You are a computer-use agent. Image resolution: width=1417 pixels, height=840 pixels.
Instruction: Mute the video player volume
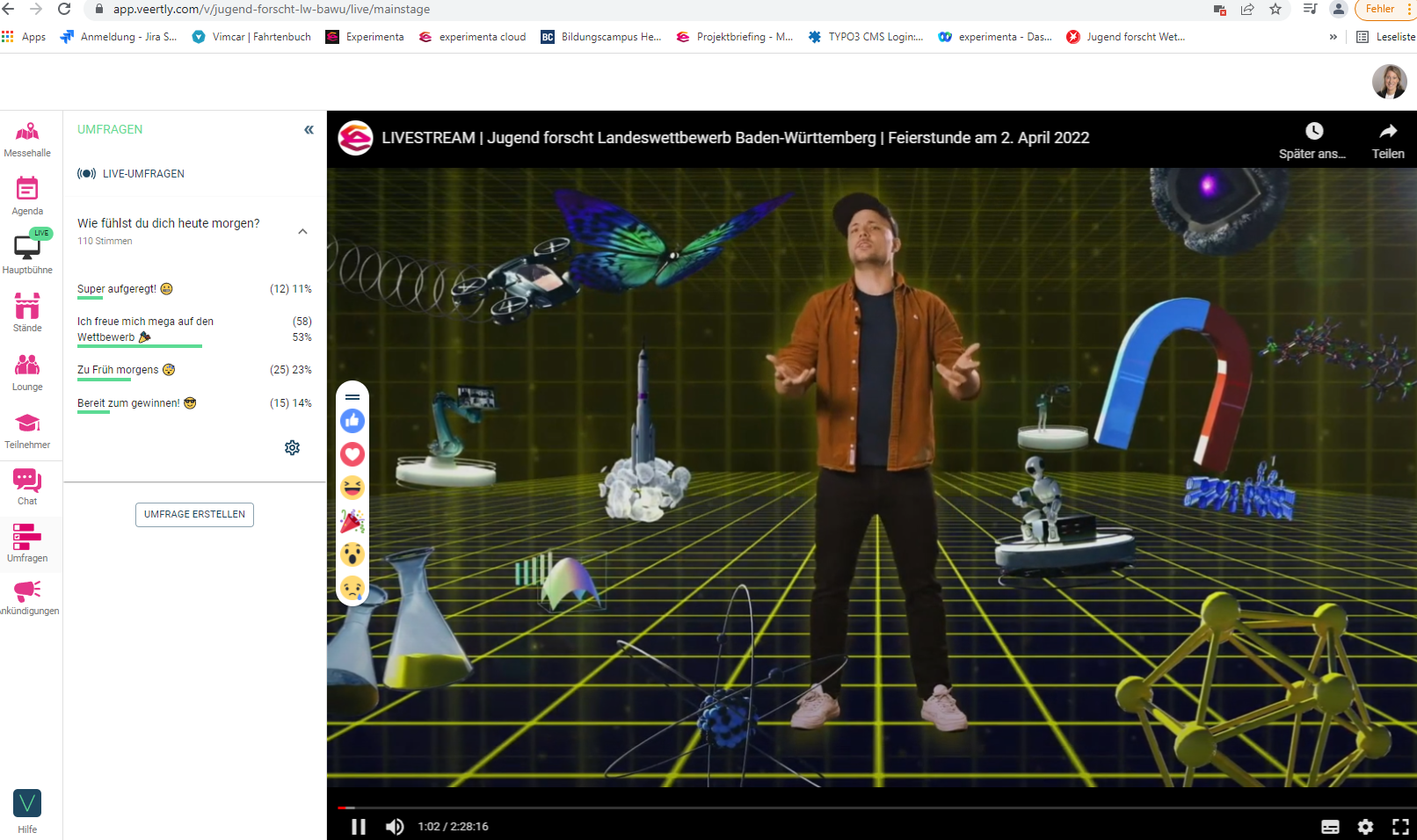(x=395, y=827)
